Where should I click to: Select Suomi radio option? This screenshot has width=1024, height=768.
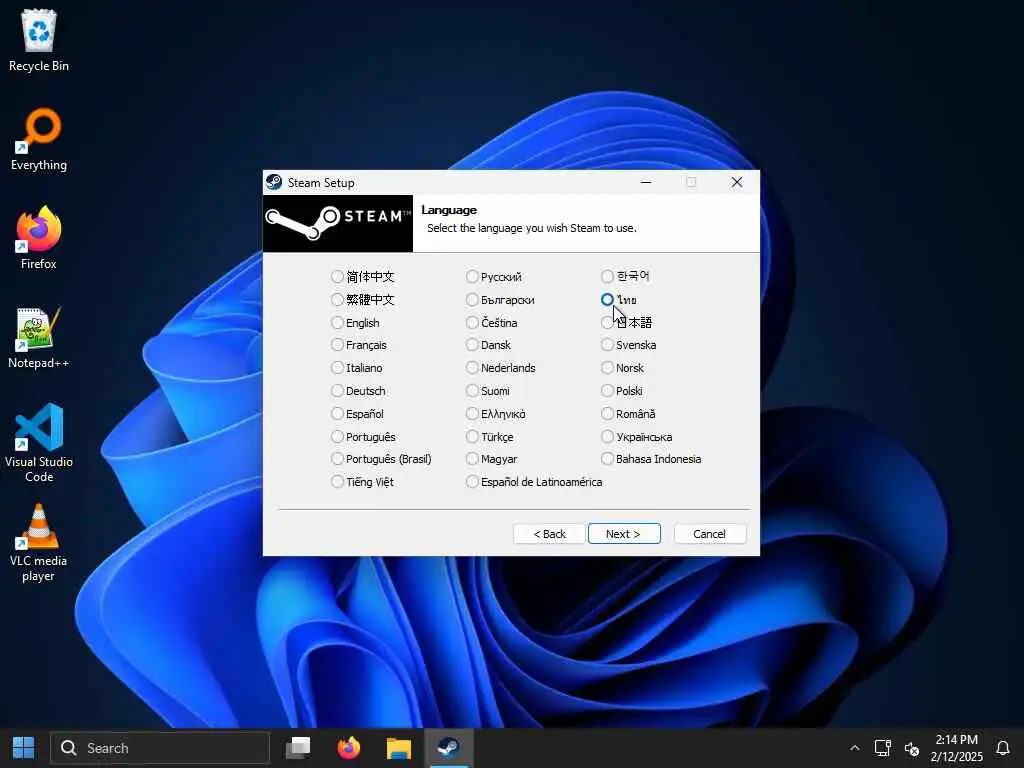(x=472, y=391)
